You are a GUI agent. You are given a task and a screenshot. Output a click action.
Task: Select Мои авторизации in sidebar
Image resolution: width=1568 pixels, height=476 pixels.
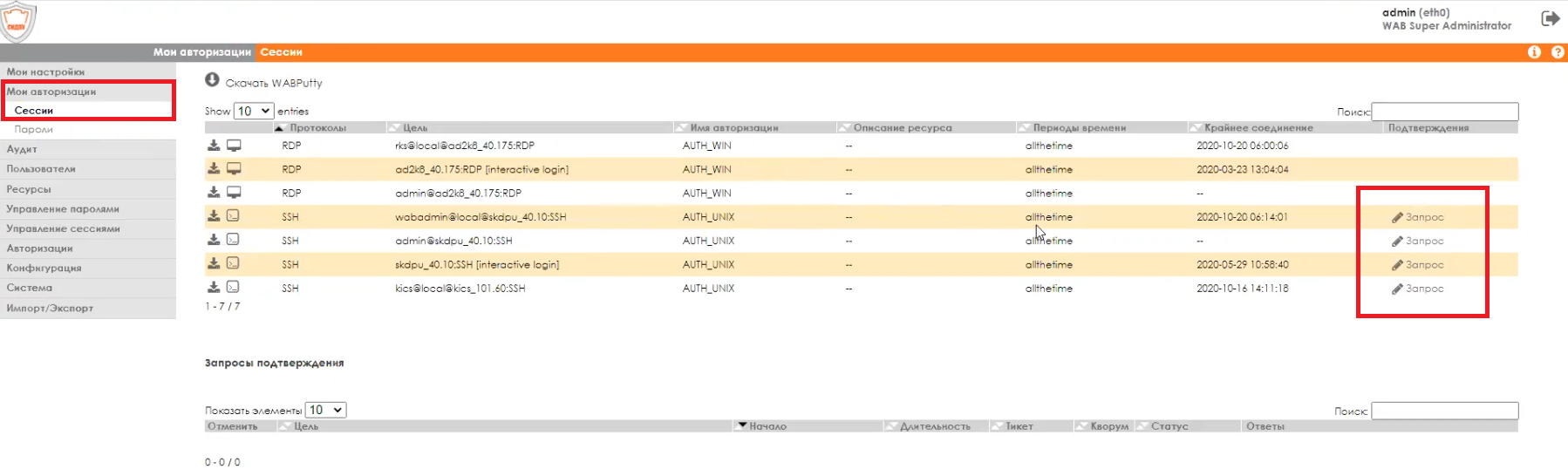point(87,92)
